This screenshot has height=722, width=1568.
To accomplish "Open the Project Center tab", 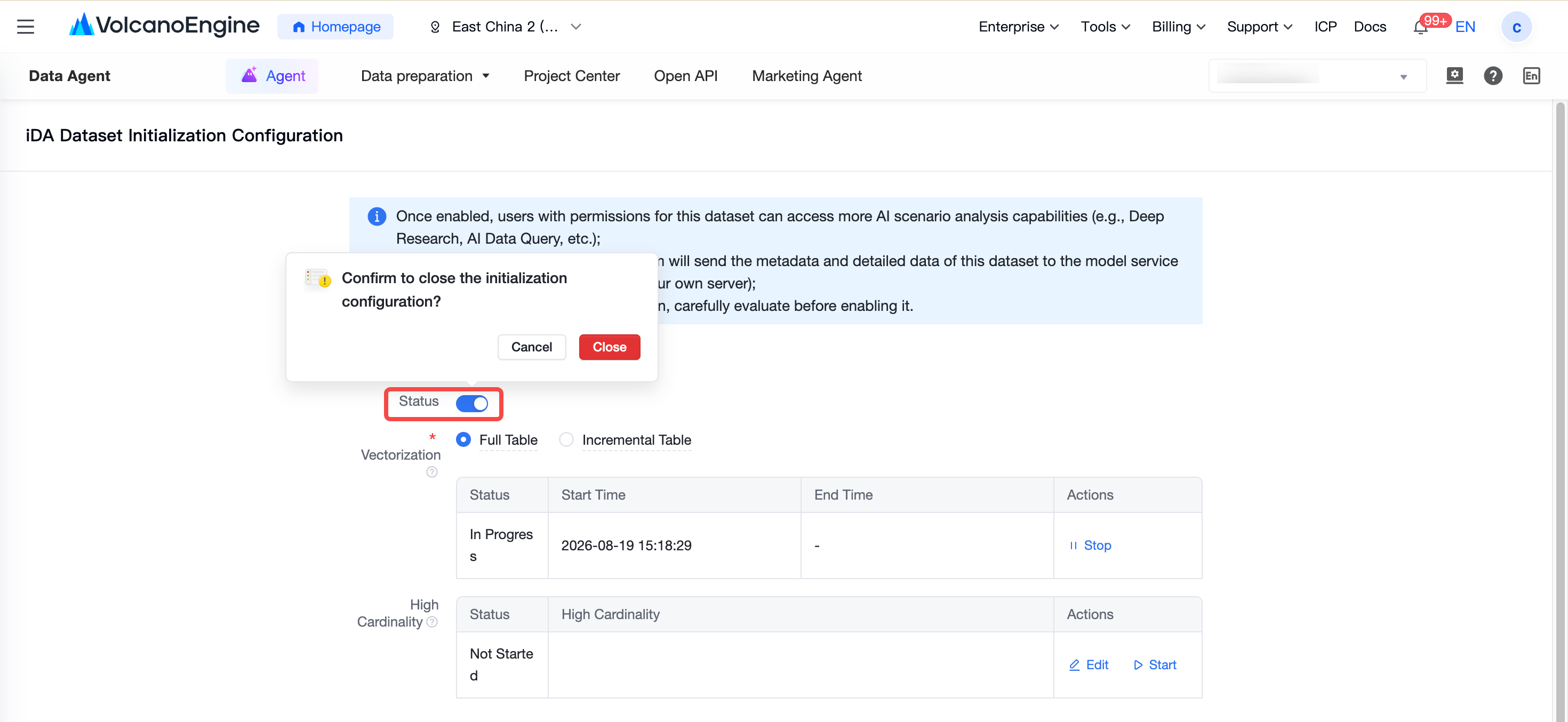I will point(572,76).
